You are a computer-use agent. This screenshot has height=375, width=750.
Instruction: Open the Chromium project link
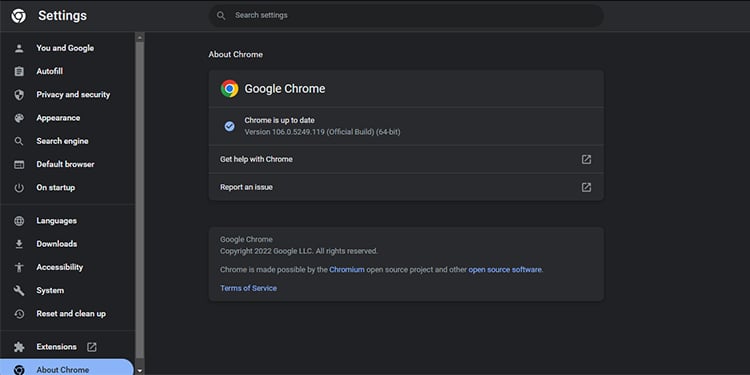(x=347, y=270)
